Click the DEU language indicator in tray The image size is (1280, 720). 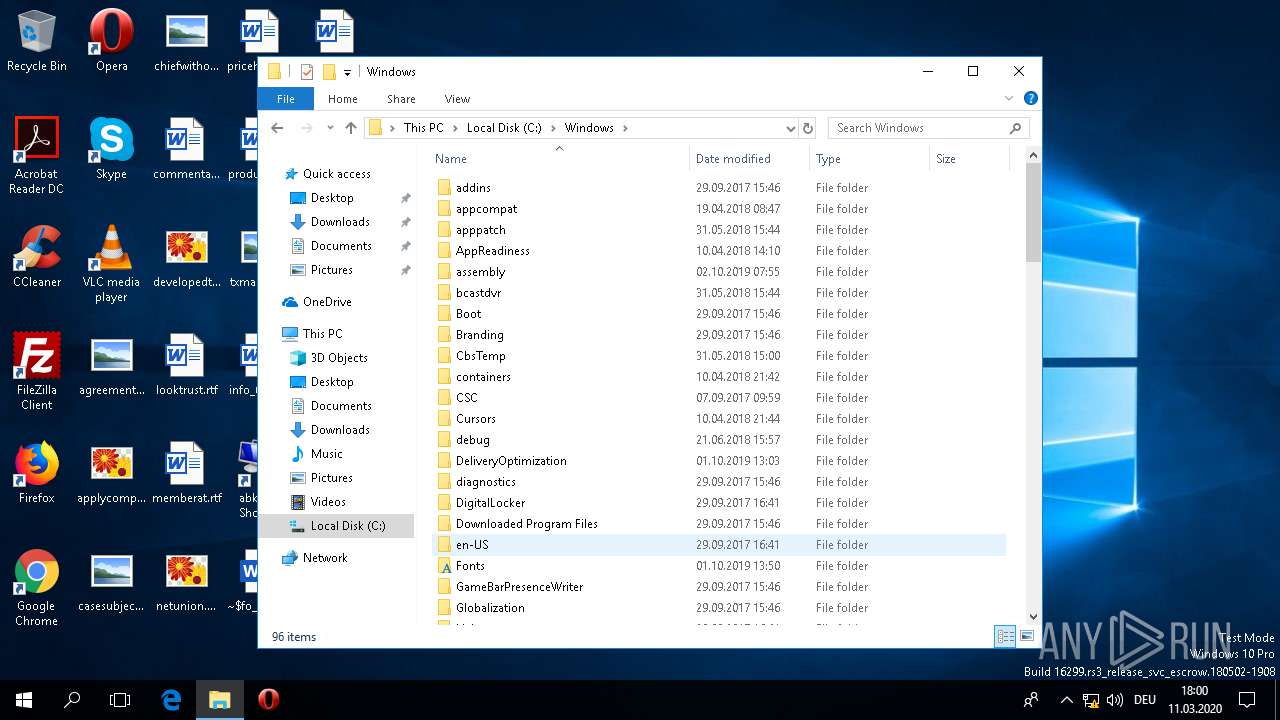pos(1145,700)
